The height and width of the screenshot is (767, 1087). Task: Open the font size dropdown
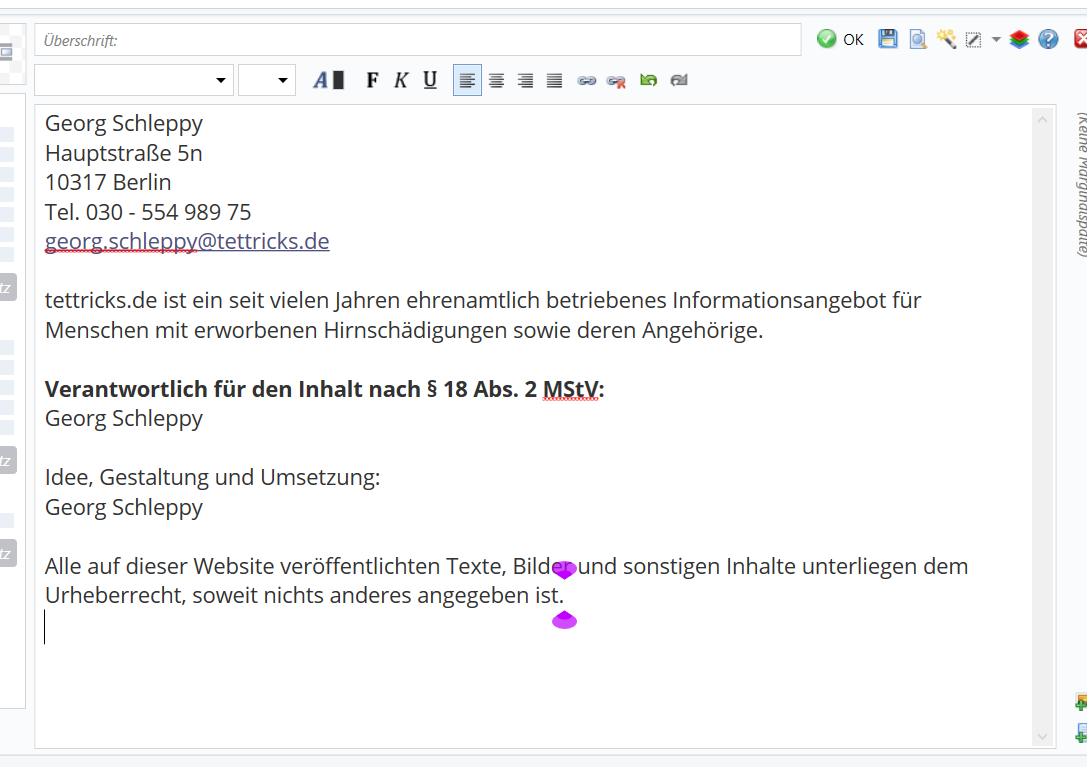tap(267, 80)
